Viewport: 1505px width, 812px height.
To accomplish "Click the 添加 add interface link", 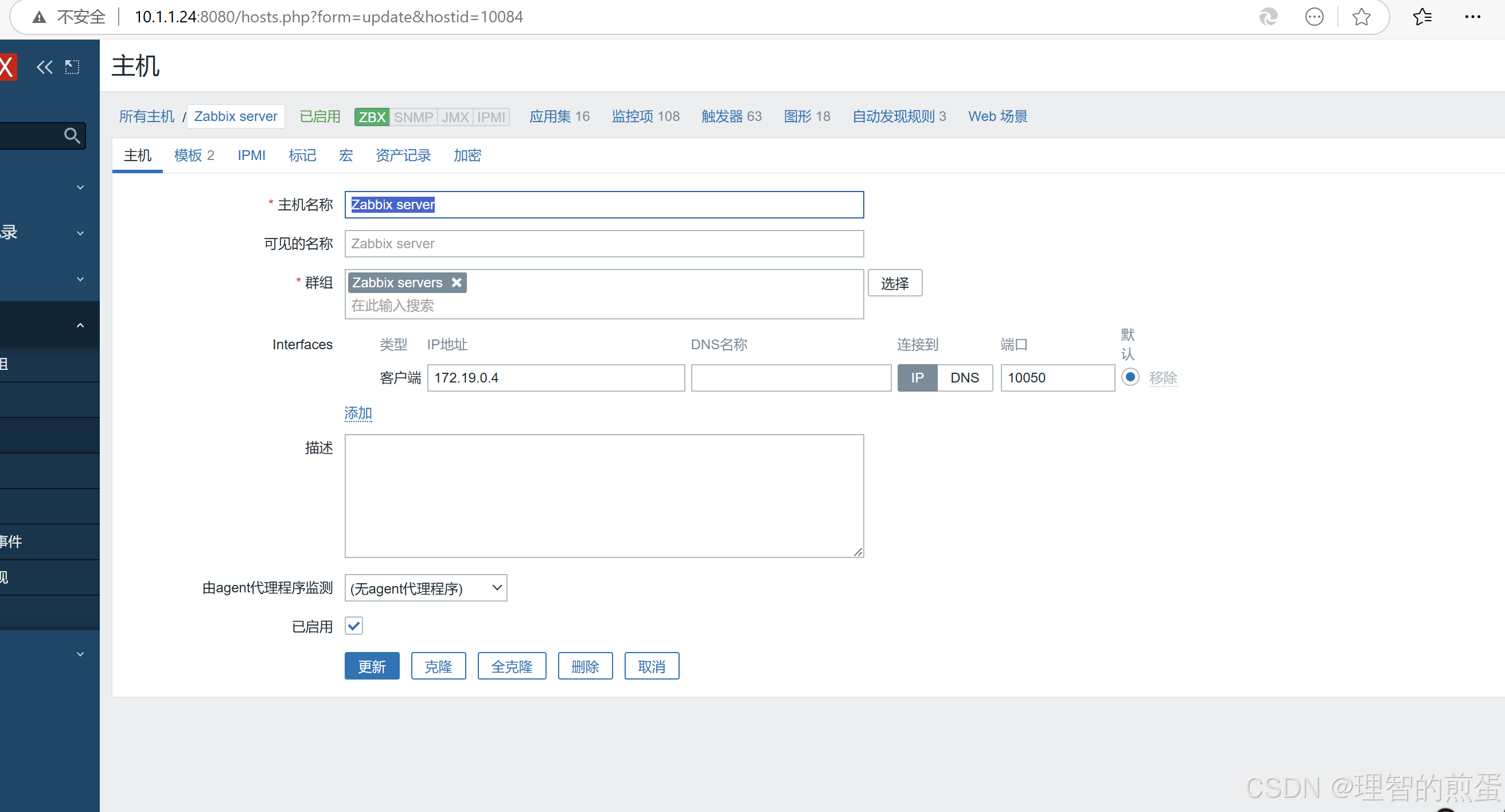I will pyautogui.click(x=357, y=413).
